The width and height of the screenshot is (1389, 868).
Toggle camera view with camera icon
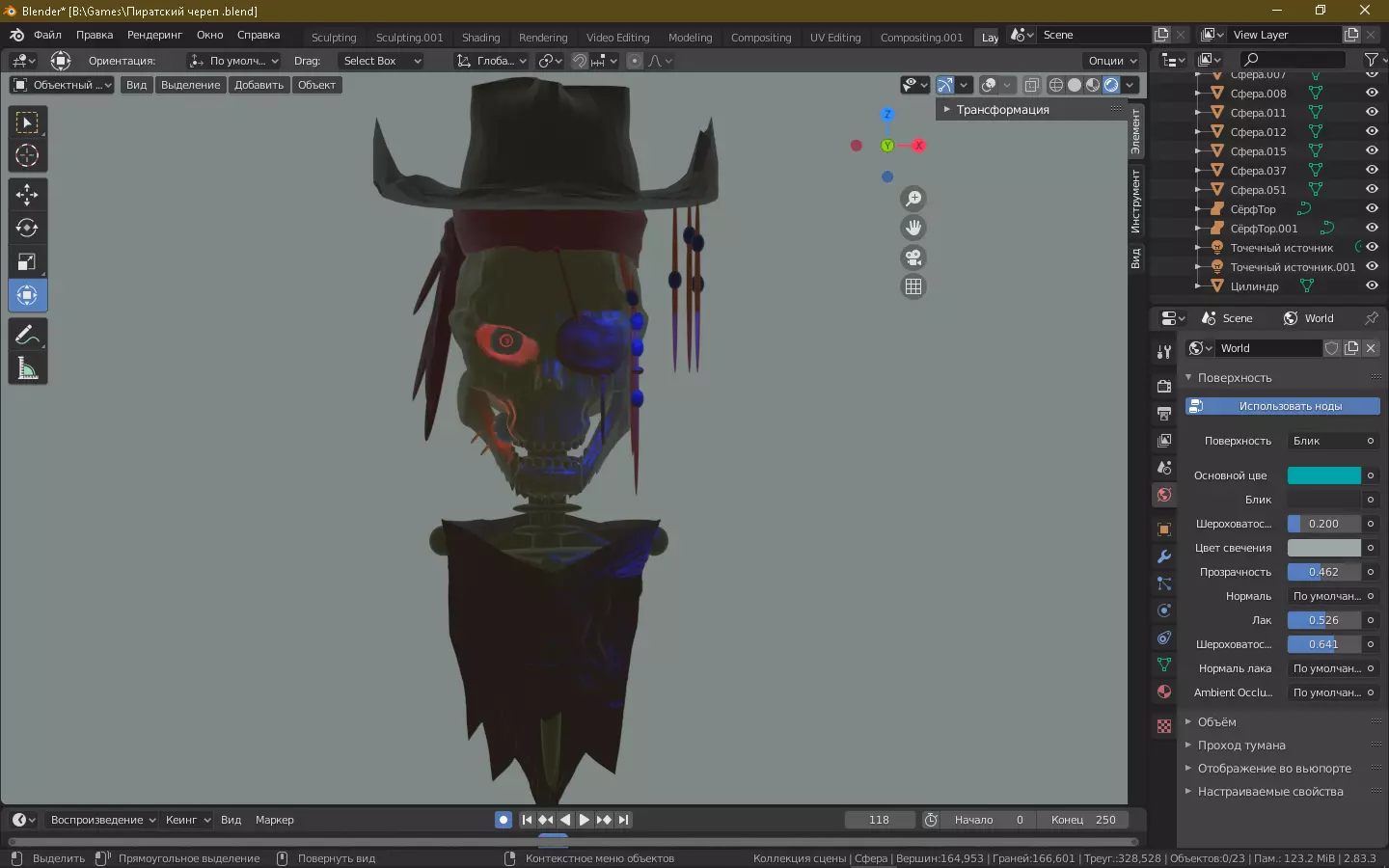coord(912,258)
